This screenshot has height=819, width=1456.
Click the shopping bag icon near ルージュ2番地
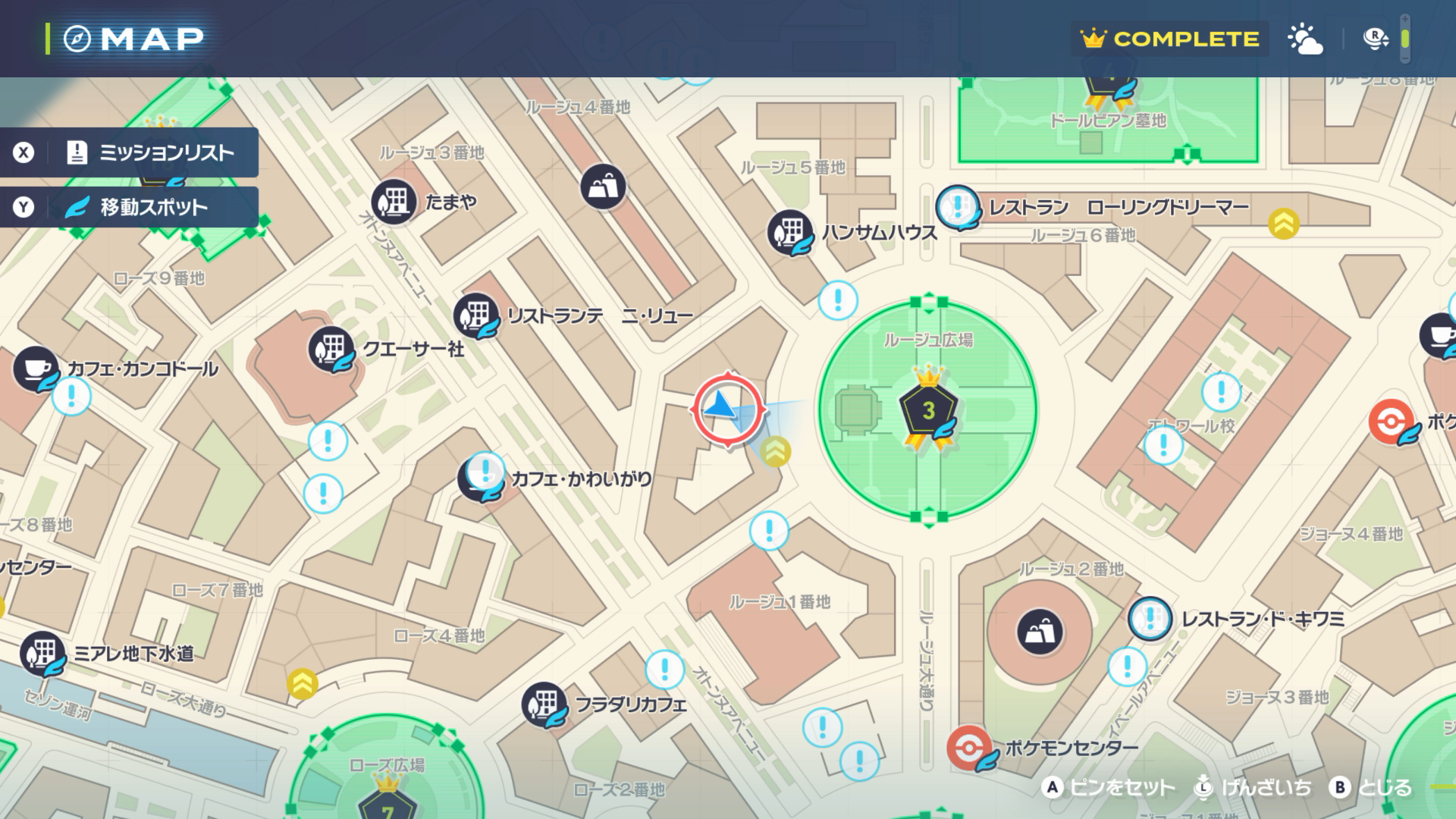click(x=1040, y=632)
